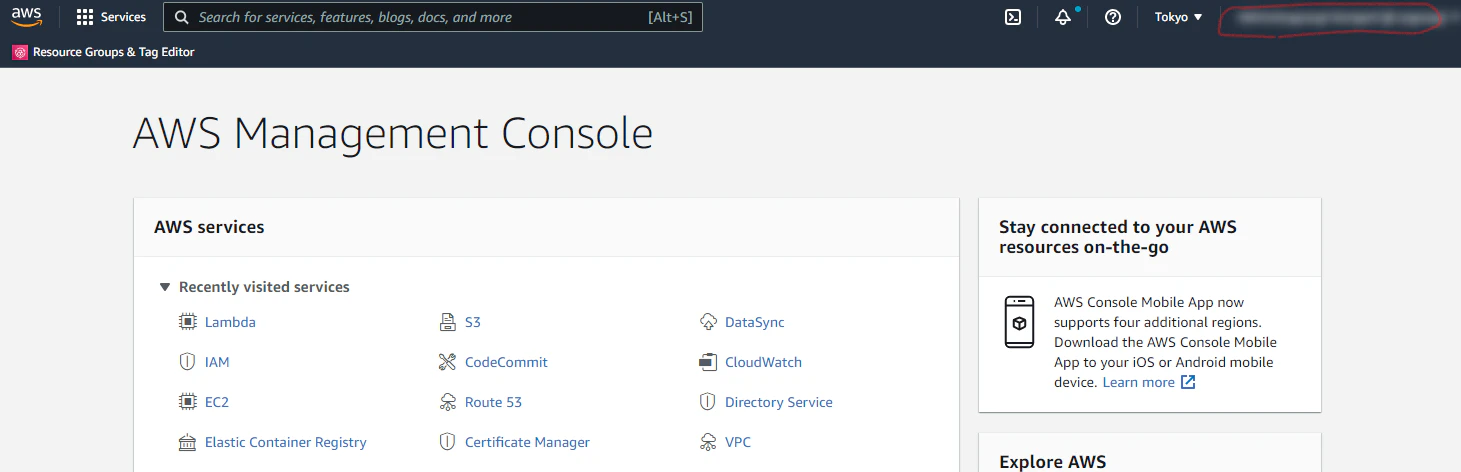Viewport: 1461px width, 472px height.
Task: Open the Directory Service link
Action: 779,402
